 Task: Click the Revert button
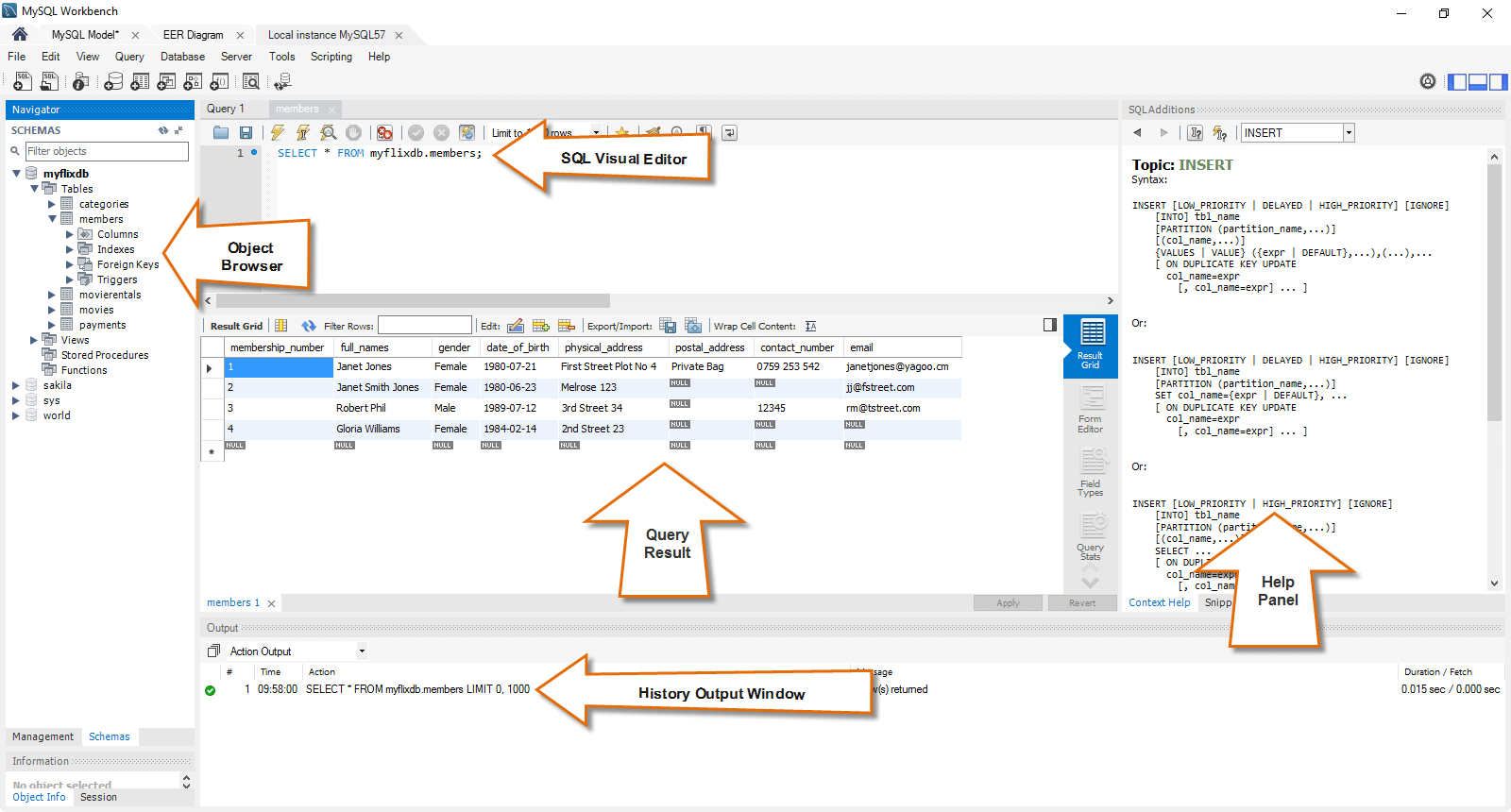1082,602
